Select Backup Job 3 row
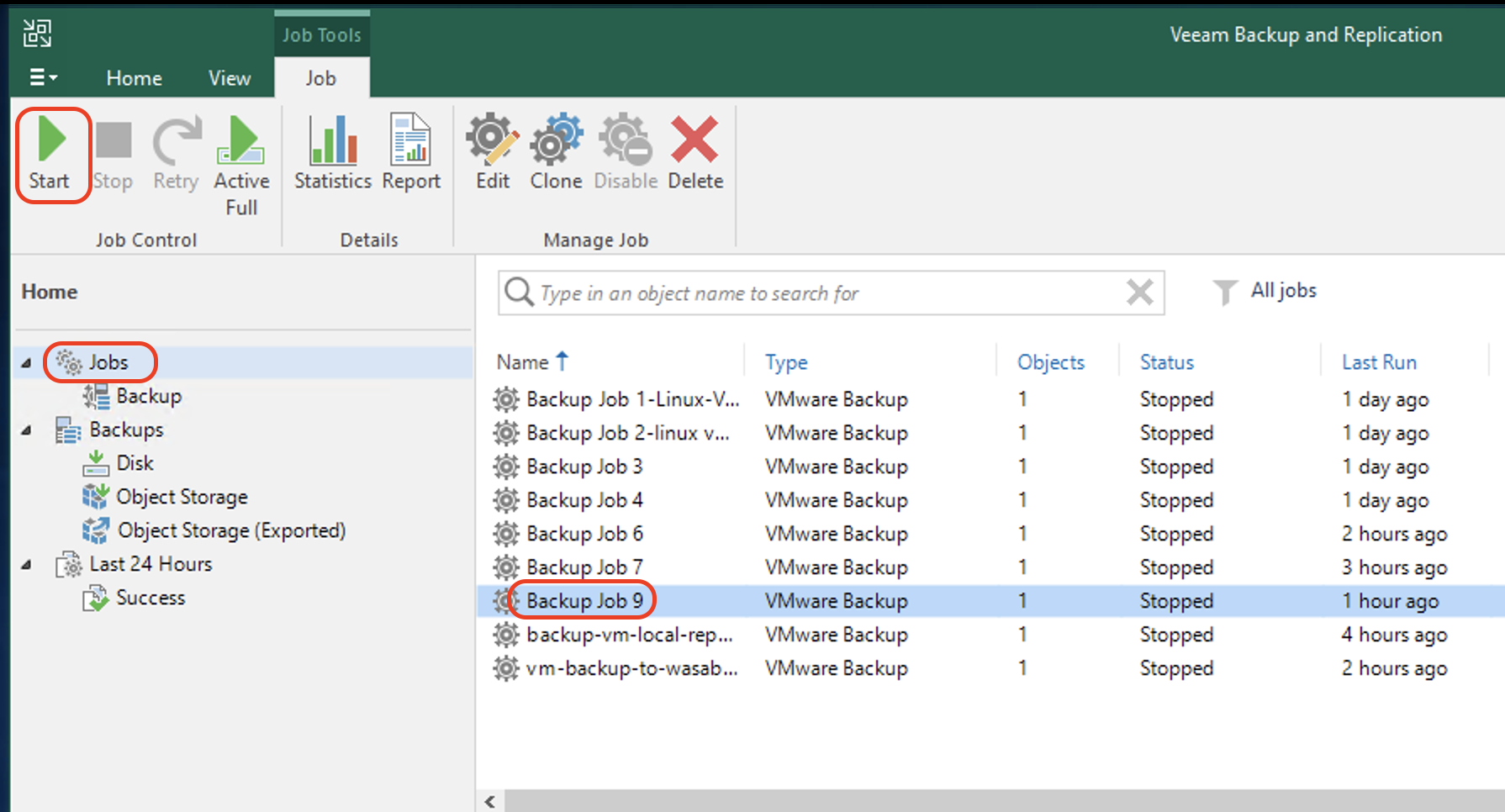1505x812 pixels. 990,467
